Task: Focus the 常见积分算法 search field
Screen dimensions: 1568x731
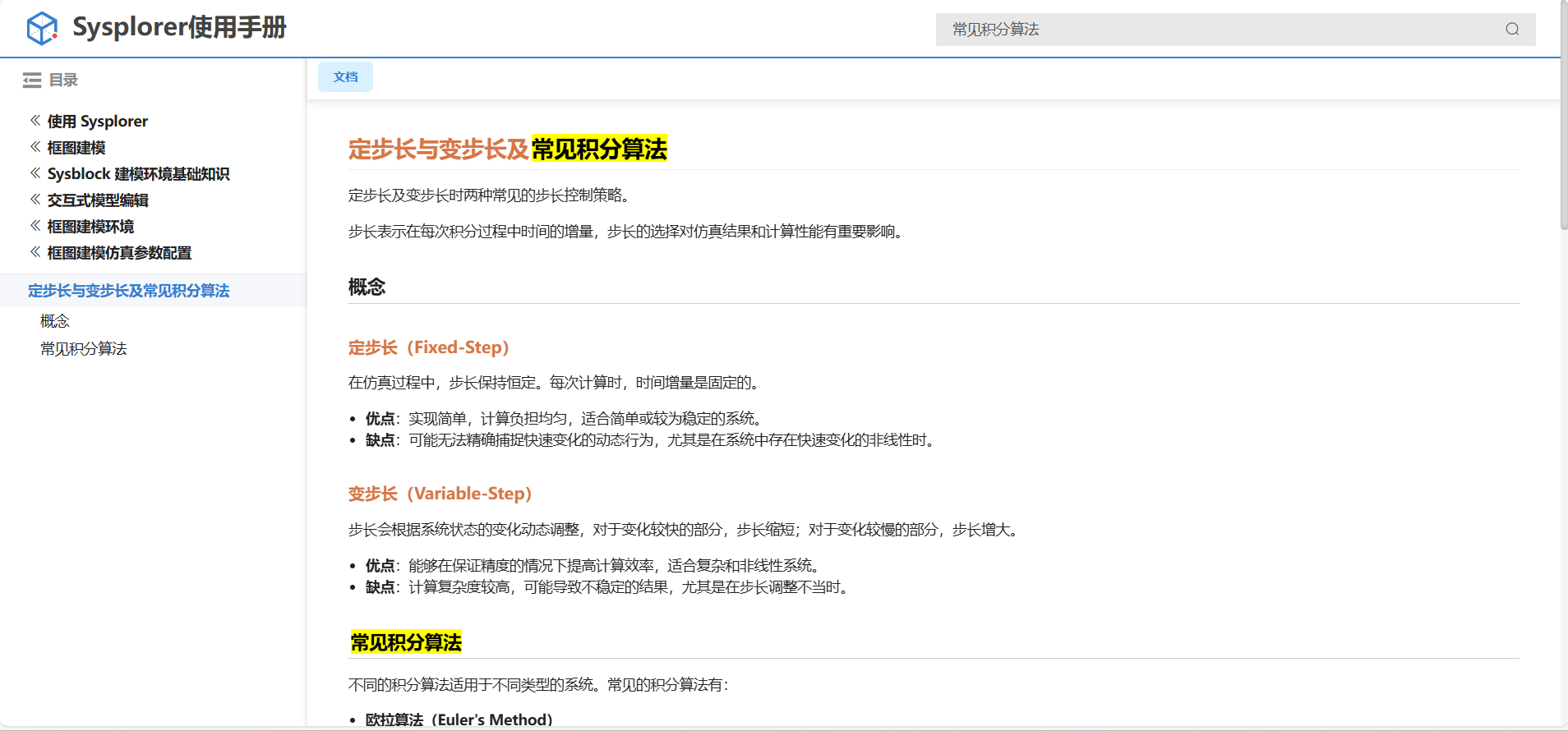Action: click(1216, 30)
